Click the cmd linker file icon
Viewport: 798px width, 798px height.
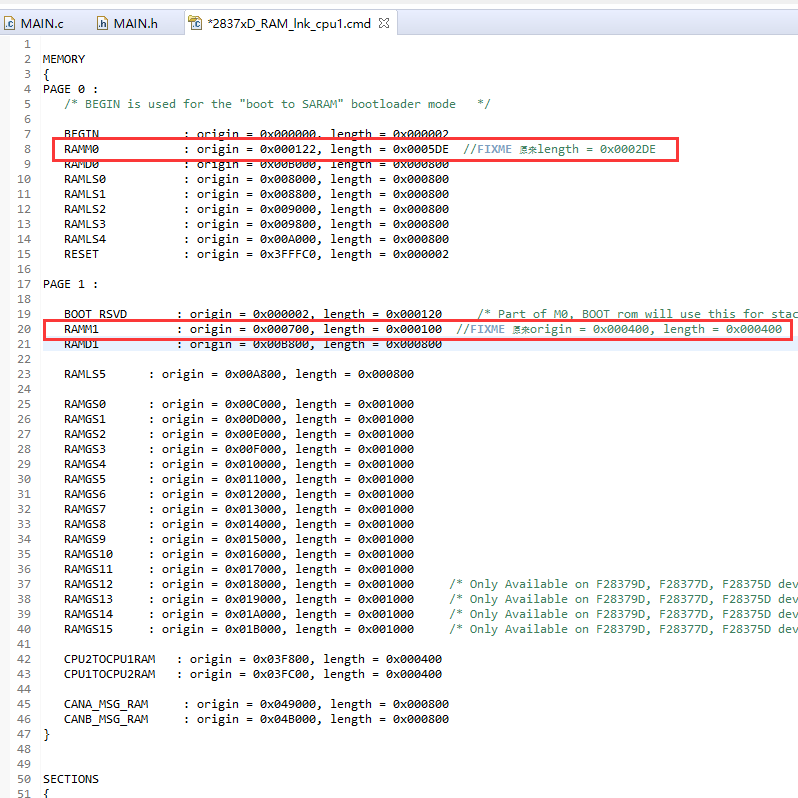(x=195, y=23)
